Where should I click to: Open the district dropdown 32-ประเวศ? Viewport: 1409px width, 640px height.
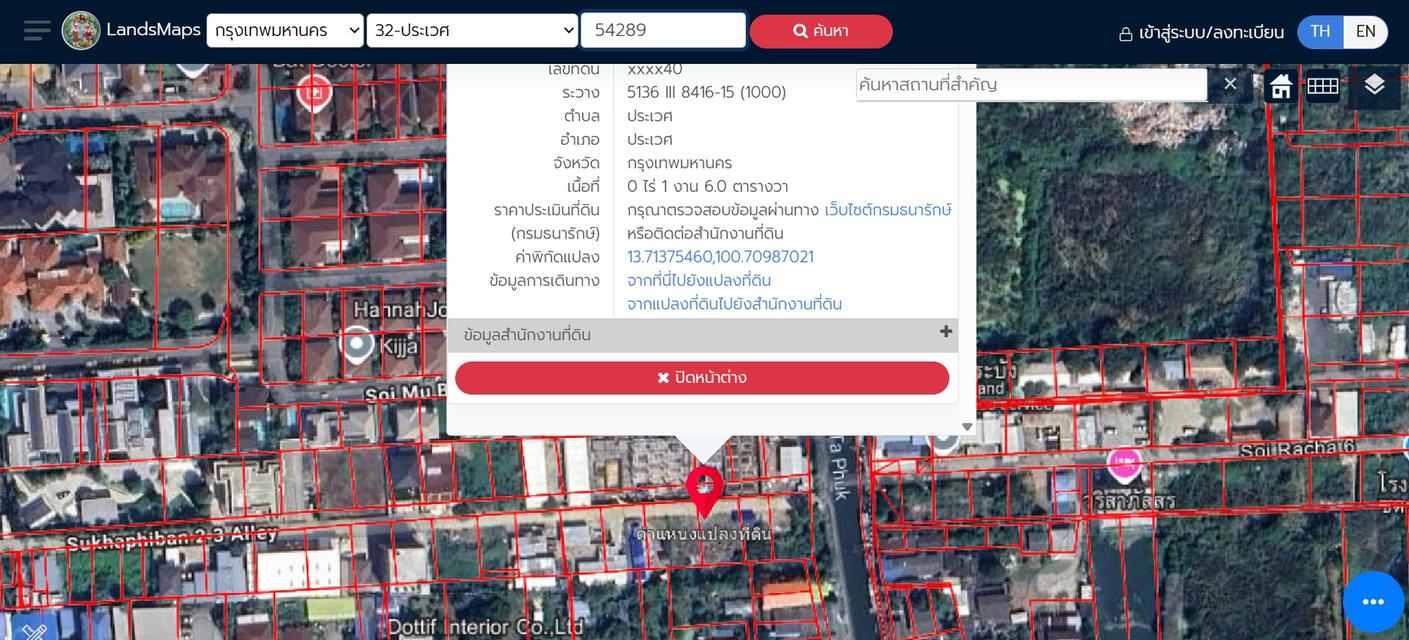tap(472, 31)
